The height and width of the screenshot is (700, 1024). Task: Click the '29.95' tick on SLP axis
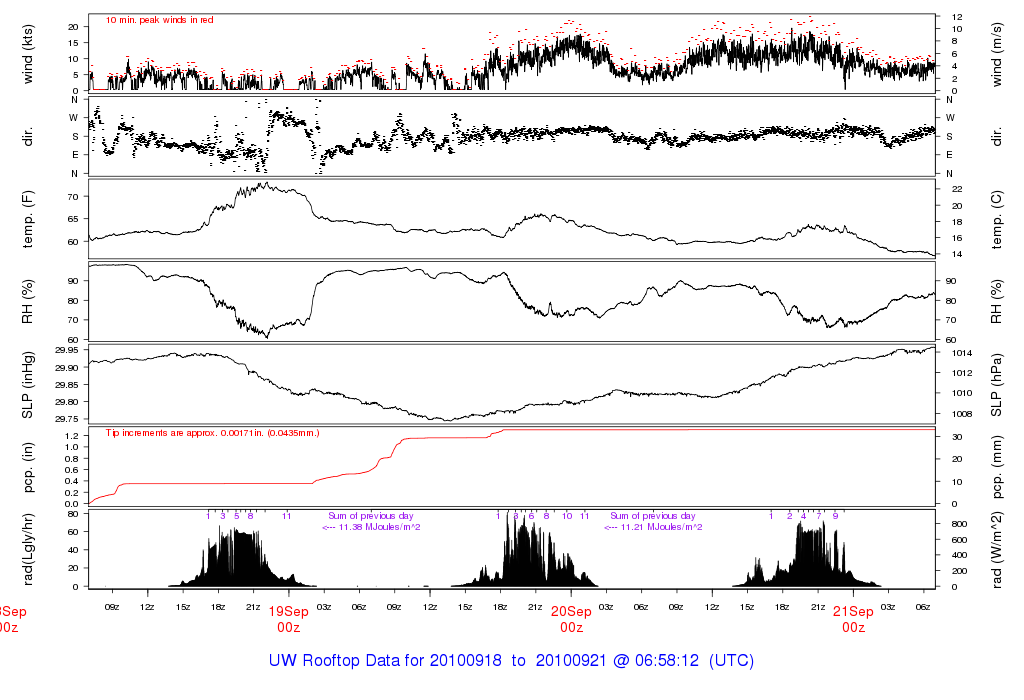pyautogui.click(x=67, y=351)
